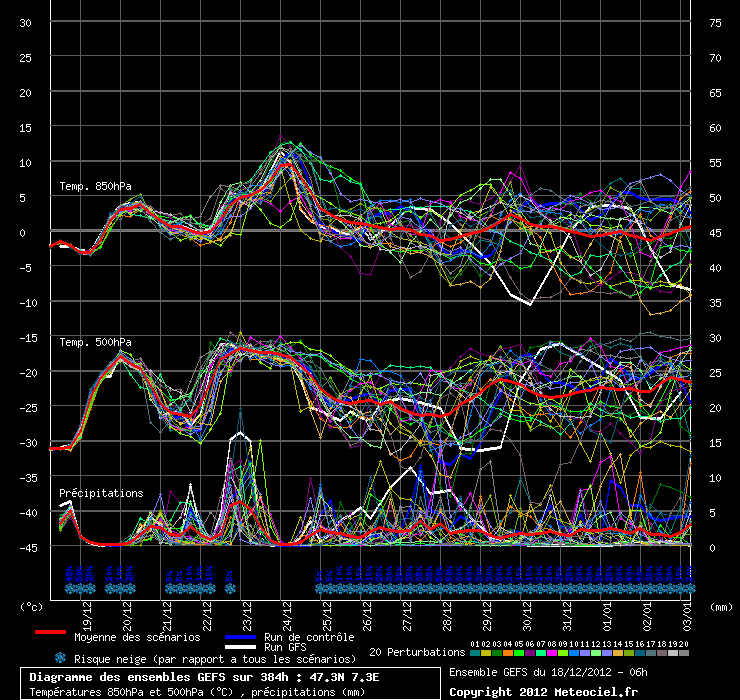Click the (°c) unit label
740x700 pixels.
tap(33, 606)
